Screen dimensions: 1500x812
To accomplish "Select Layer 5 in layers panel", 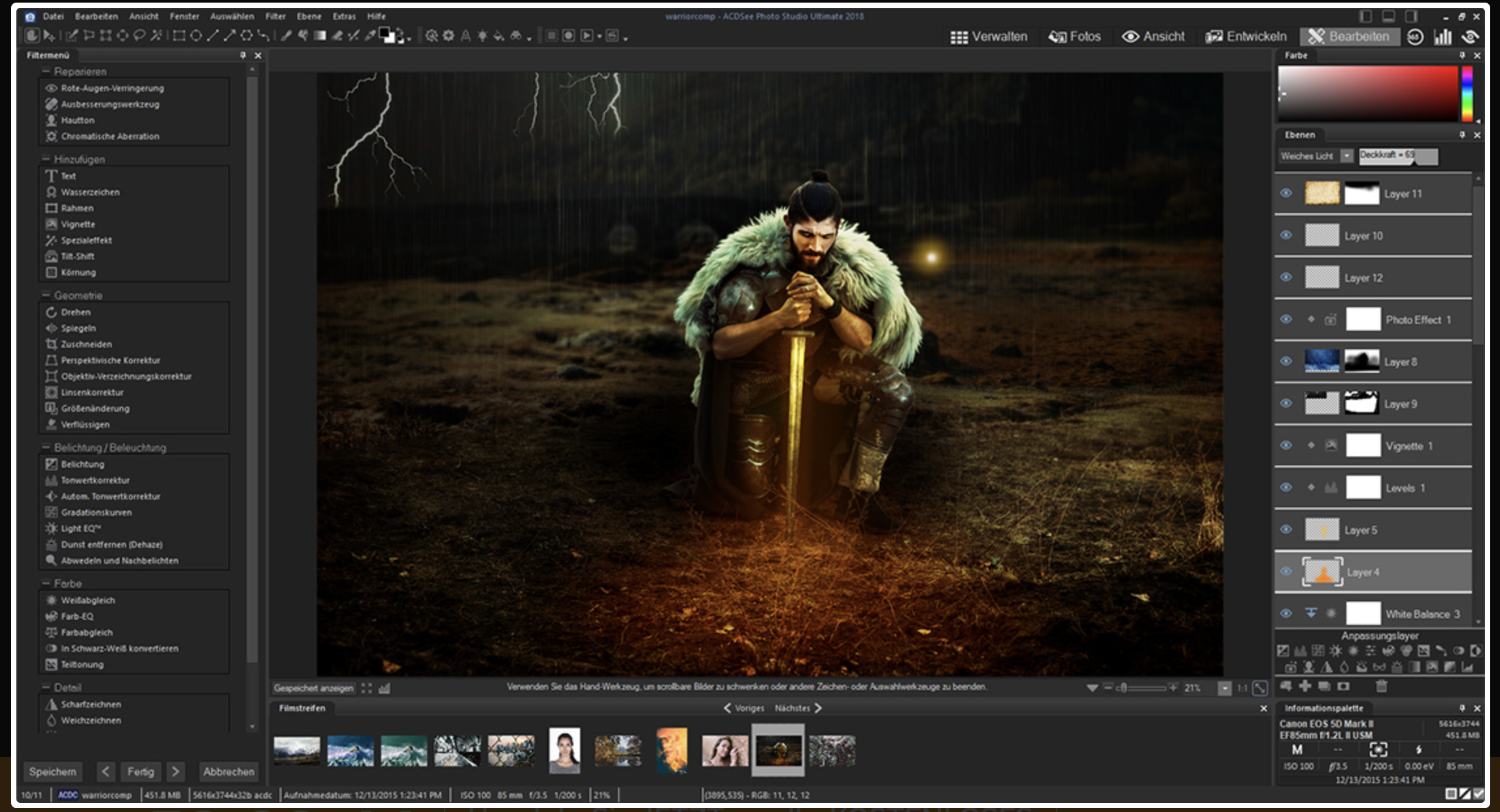I will coord(1373,530).
